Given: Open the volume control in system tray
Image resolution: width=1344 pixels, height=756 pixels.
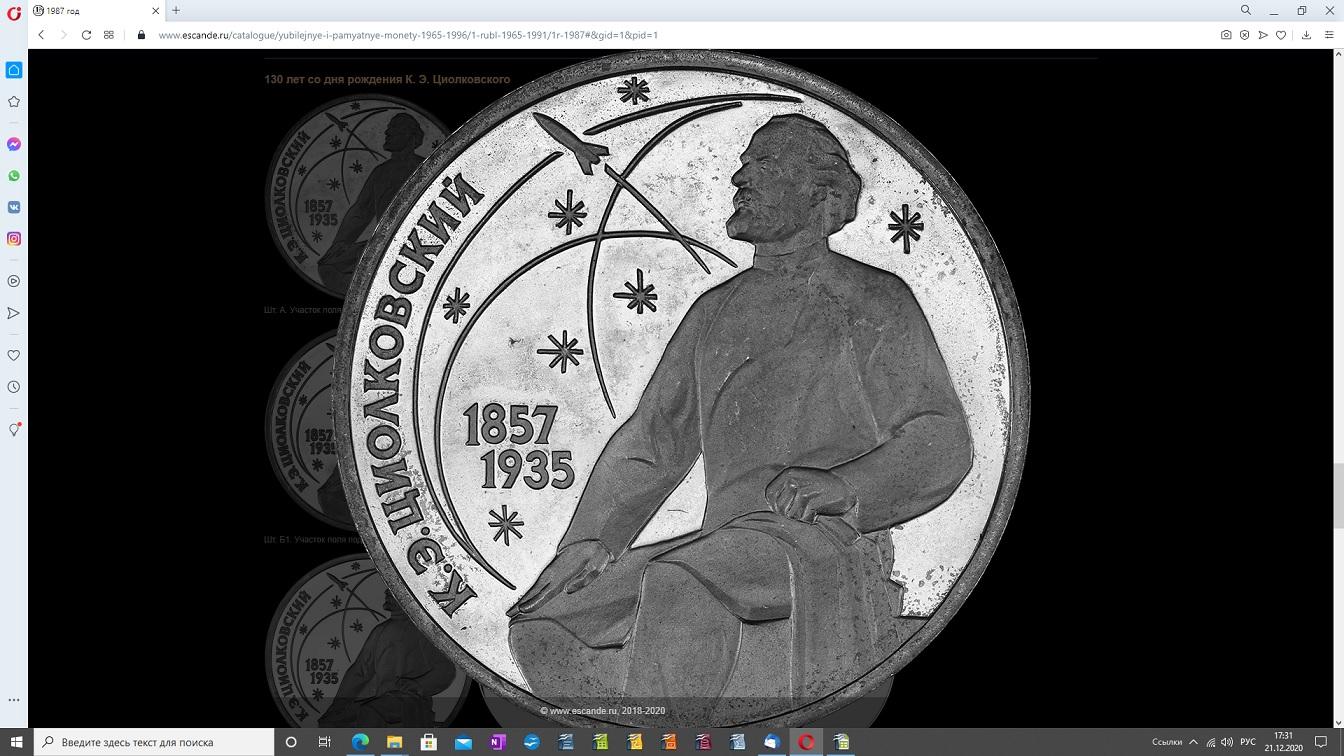Looking at the screenshot, I should pos(1227,742).
